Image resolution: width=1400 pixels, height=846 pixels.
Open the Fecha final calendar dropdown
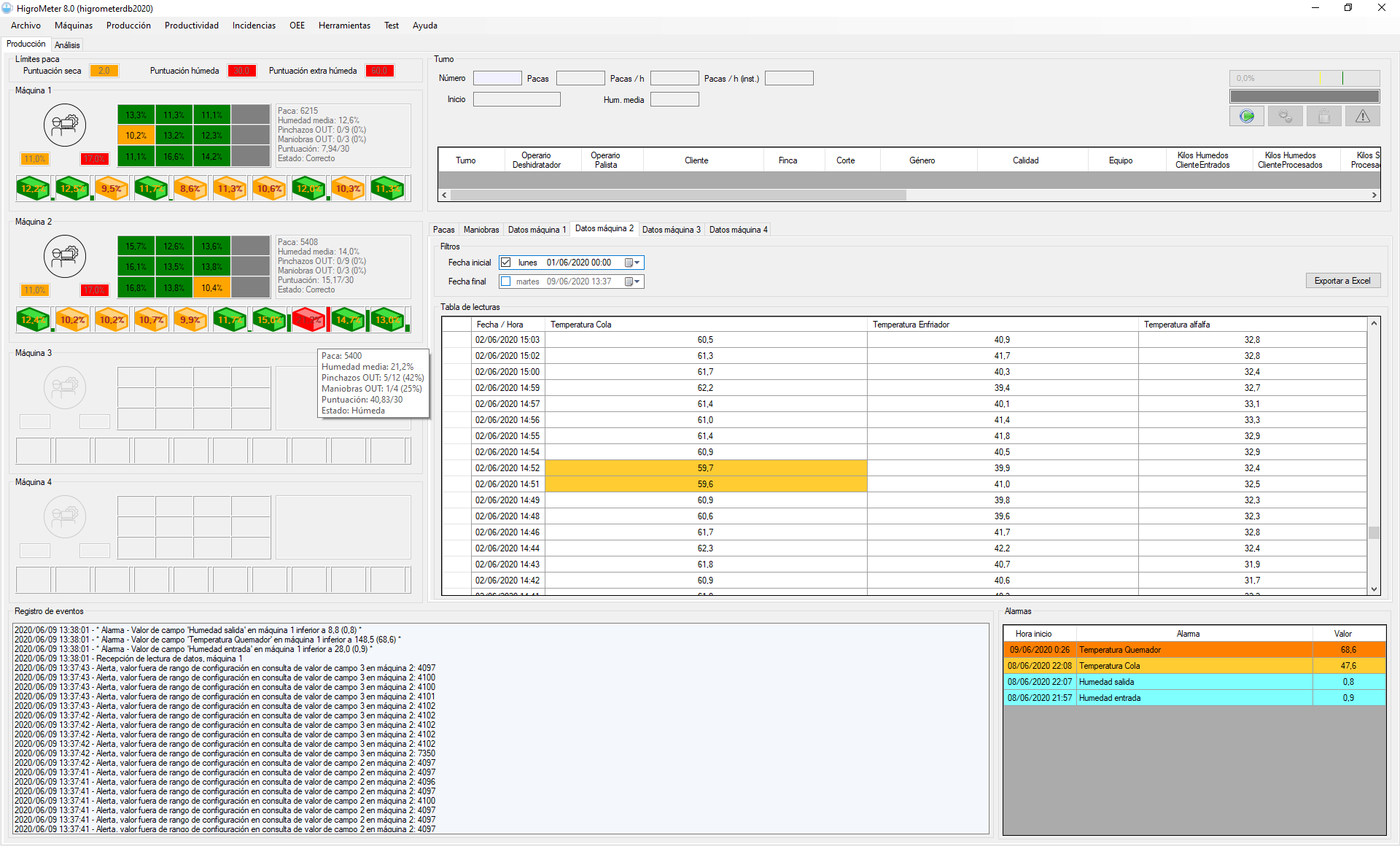click(x=632, y=282)
